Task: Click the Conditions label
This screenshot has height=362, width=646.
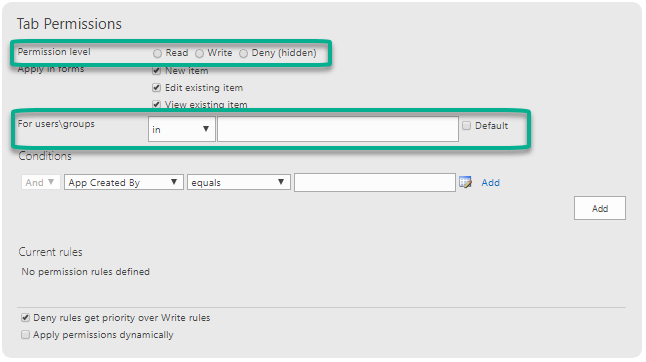Action: (x=45, y=156)
